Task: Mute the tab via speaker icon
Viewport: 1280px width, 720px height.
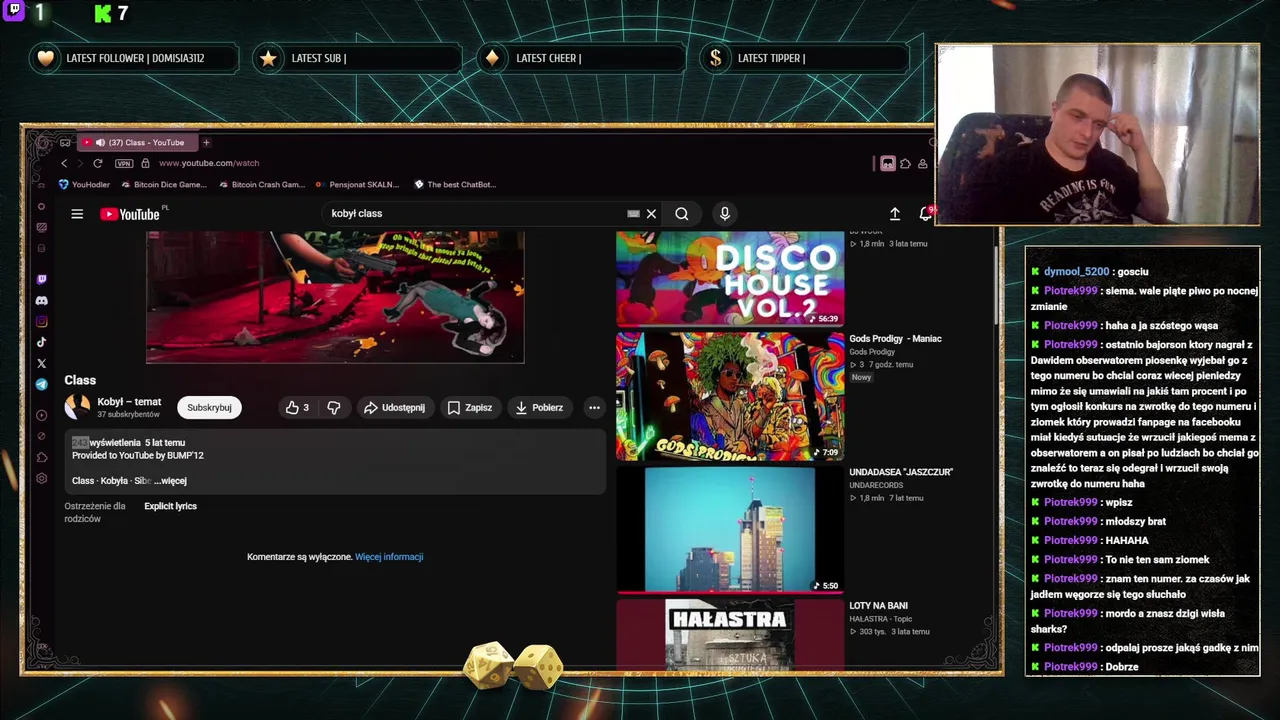Action: point(100,142)
